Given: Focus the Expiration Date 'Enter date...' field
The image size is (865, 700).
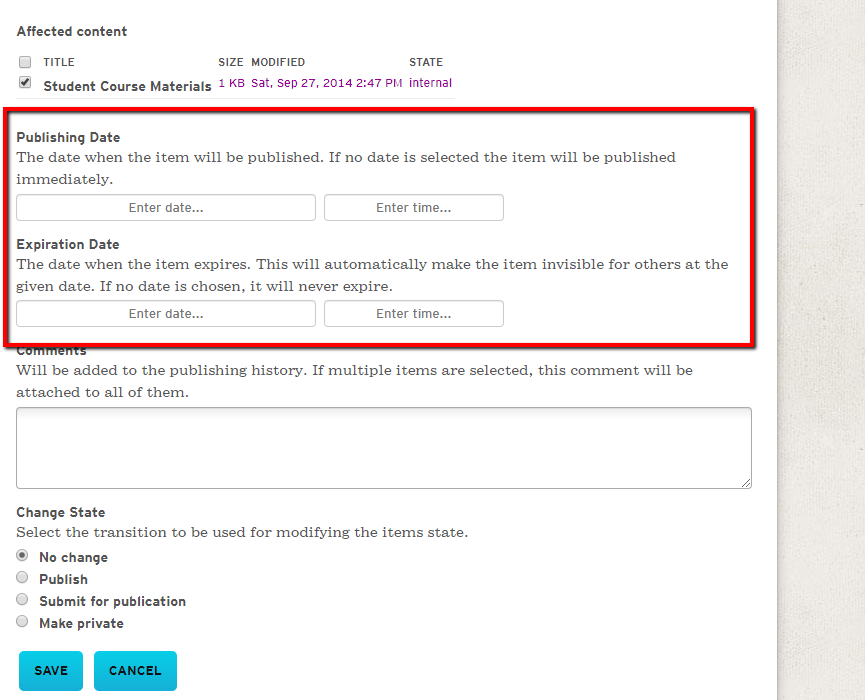Looking at the screenshot, I should [x=166, y=314].
